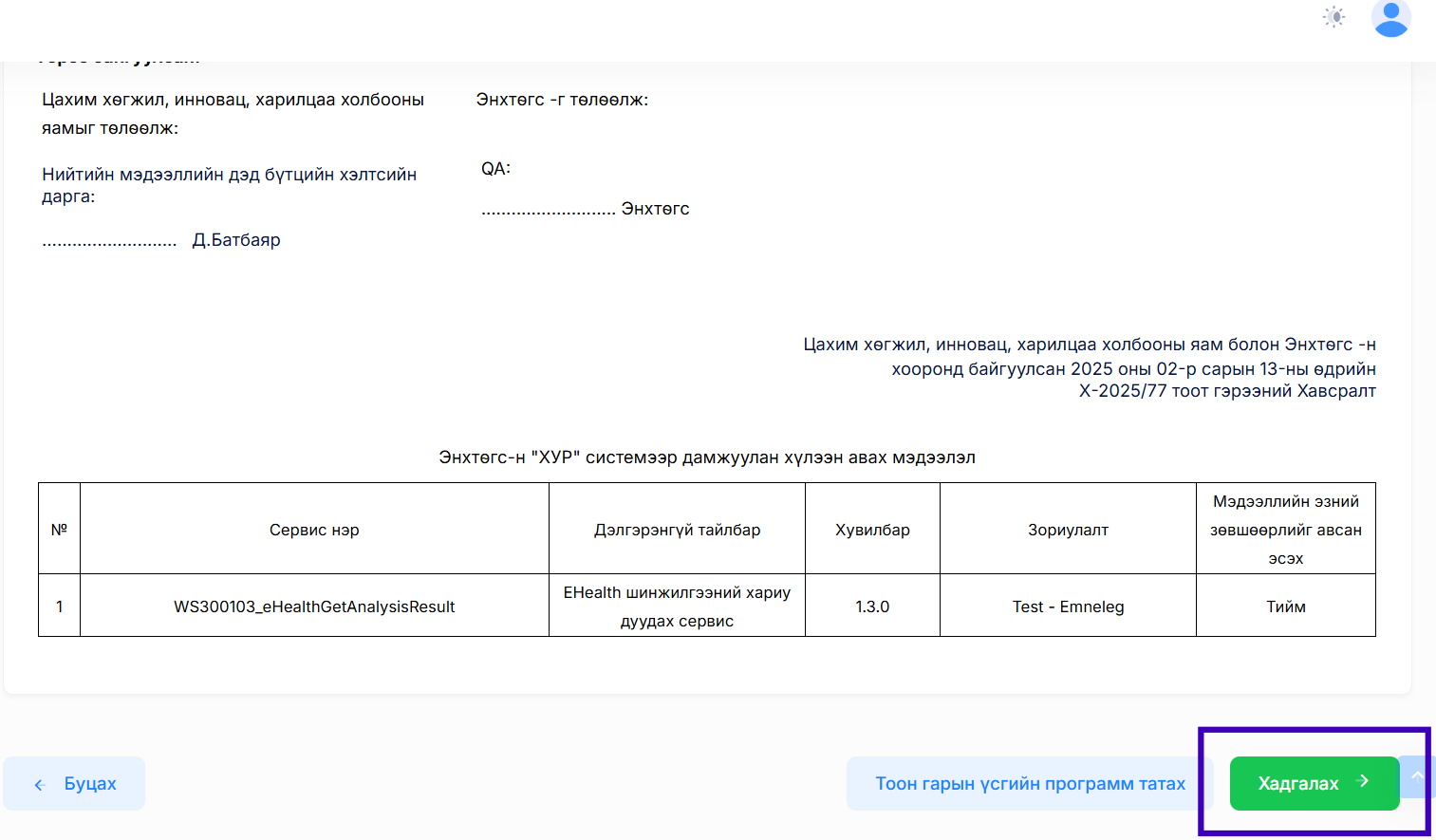The image size is (1436, 840).
Task: Select WS300103_eHealthGetAnalysisResult service name cell
Action: click(x=314, y=607)
